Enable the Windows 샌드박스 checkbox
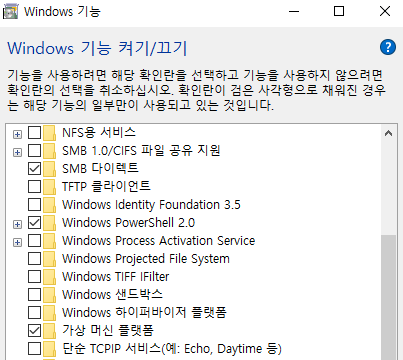 click(x=34, y=295)
